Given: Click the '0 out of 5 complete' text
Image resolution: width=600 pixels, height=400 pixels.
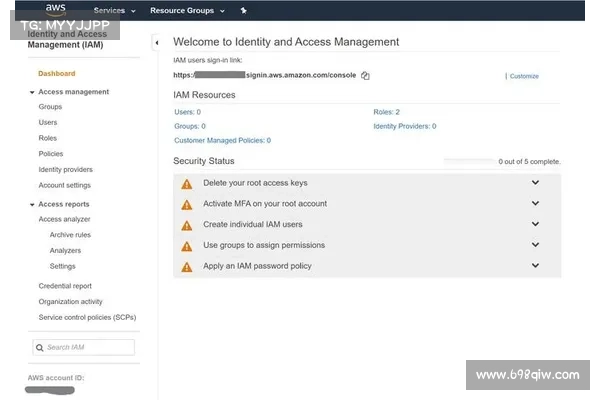Looking at the screenshot, I should [529, 162].
